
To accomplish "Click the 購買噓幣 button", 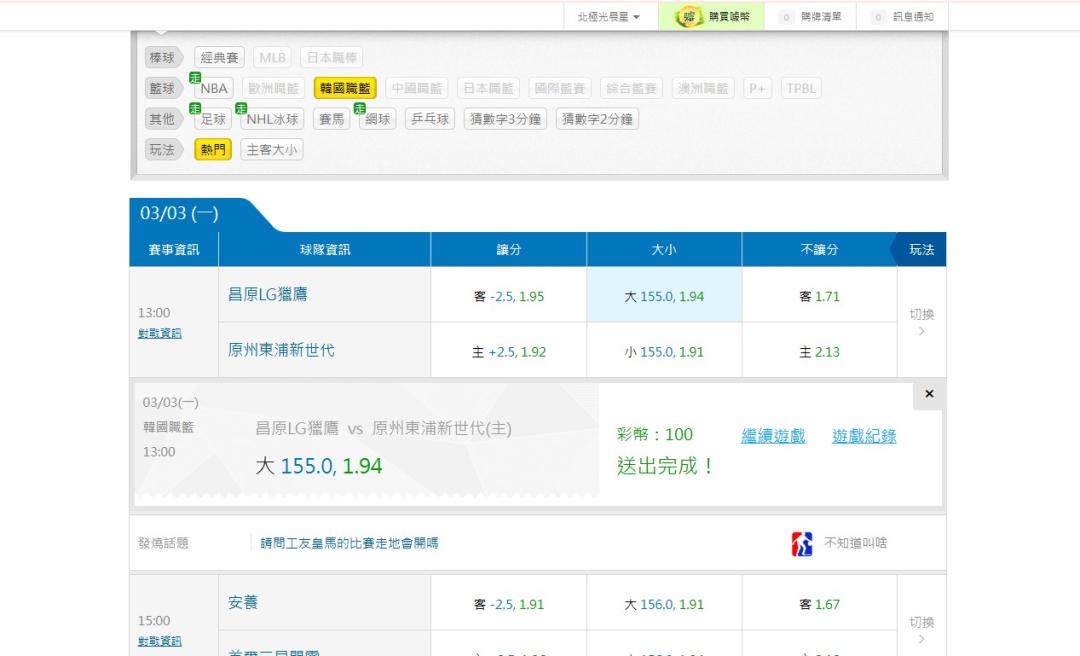I will coord(712,17).
